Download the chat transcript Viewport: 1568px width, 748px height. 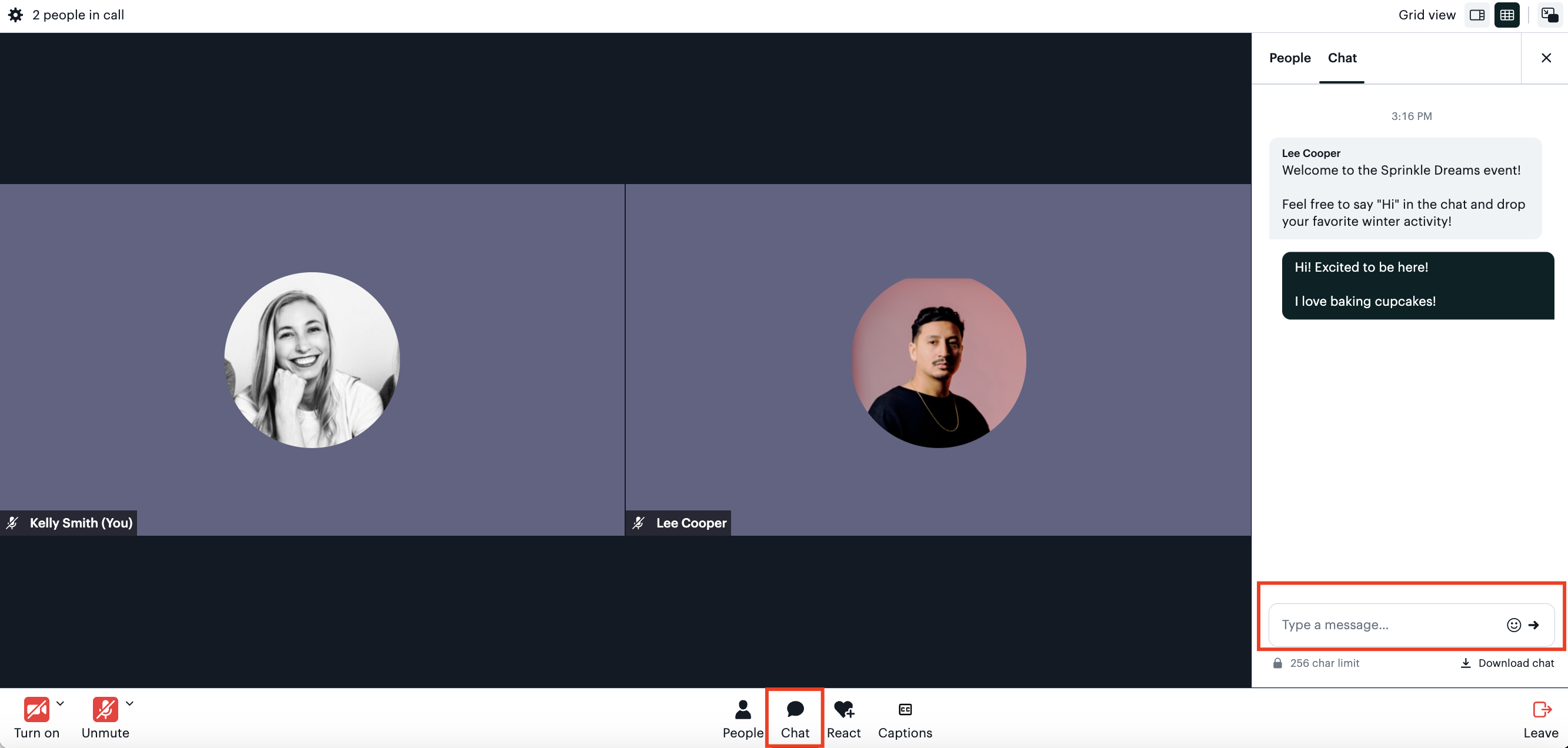click(1507, 663)
